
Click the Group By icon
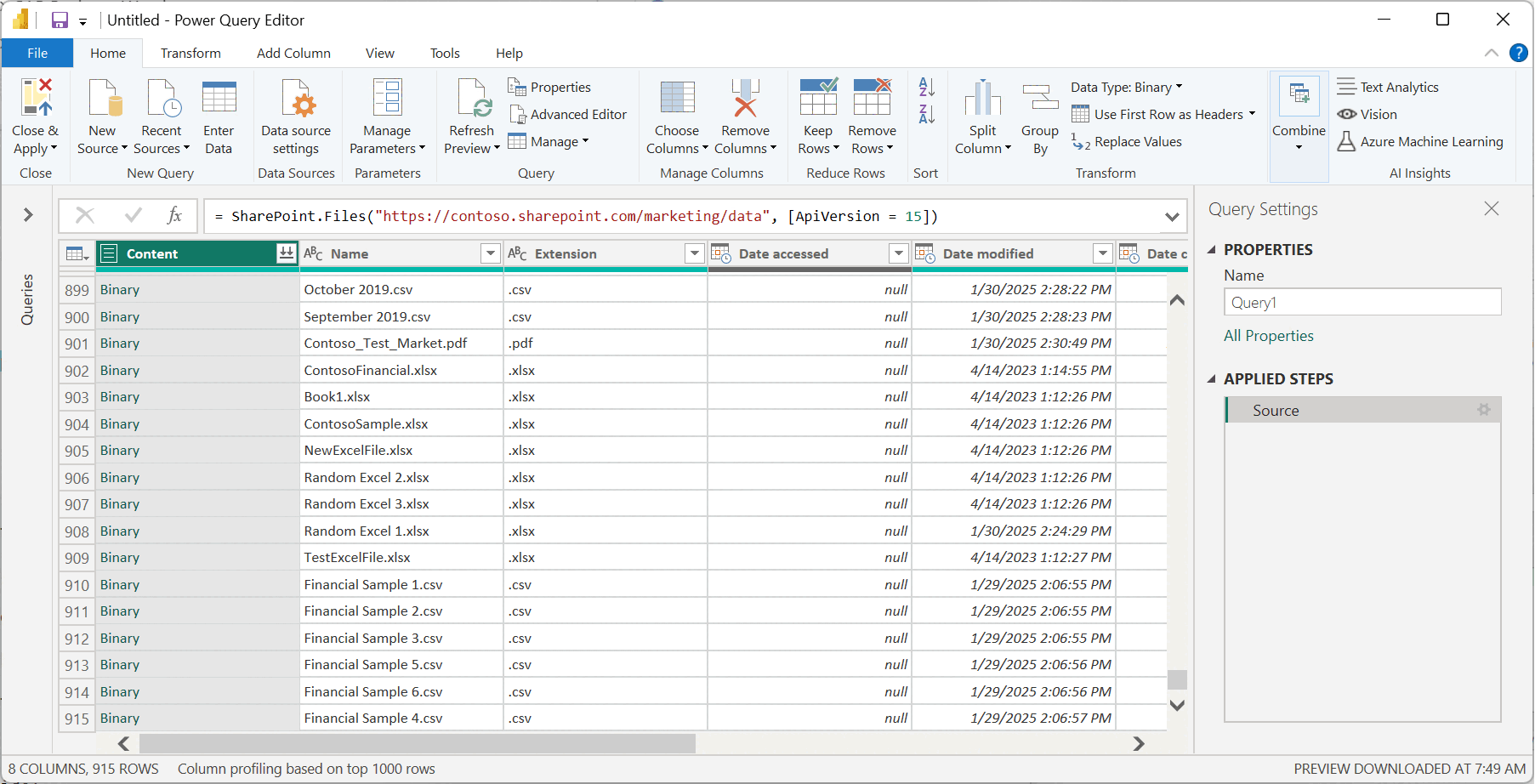(1039, 98)
